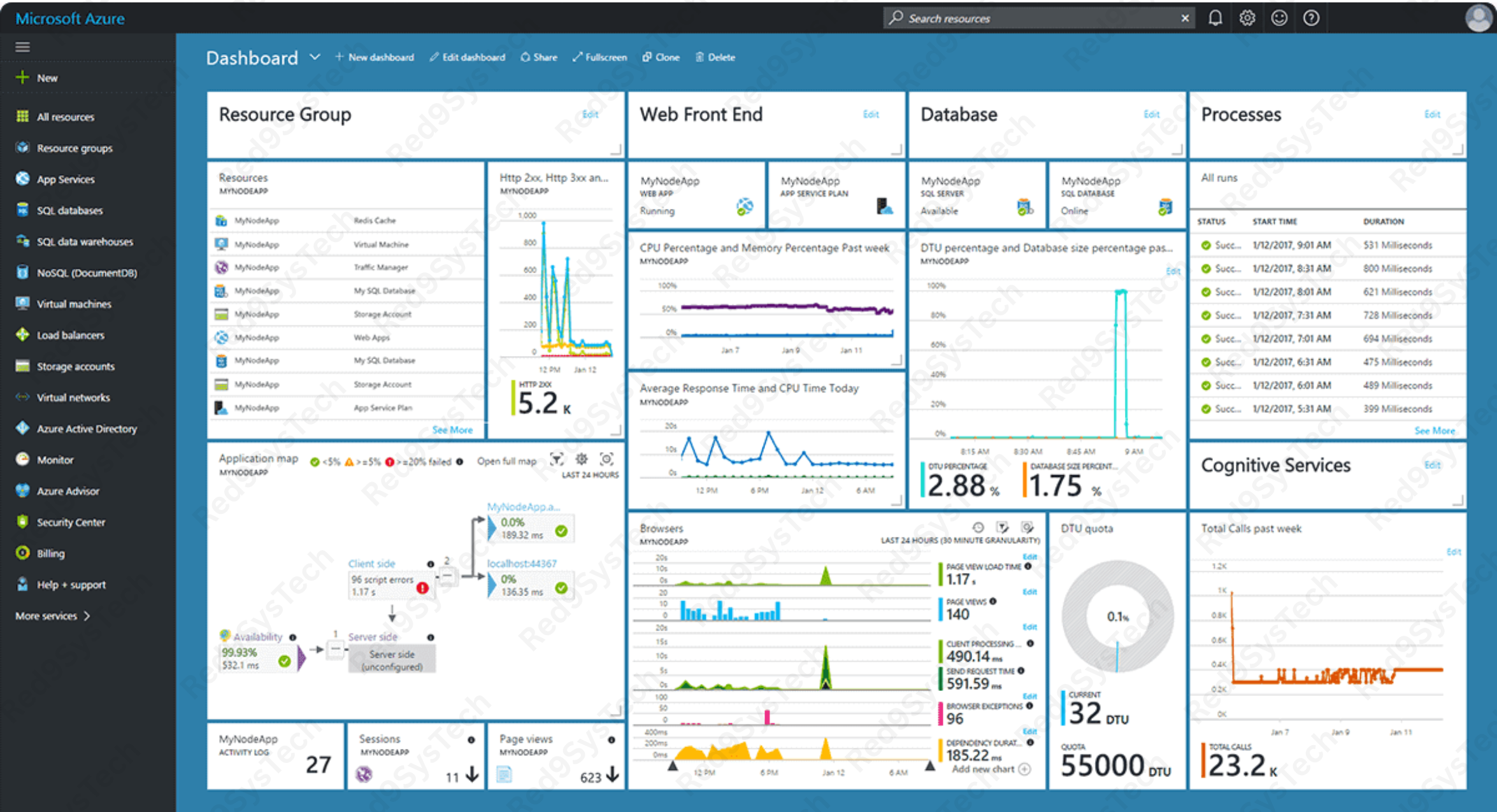Screen dimensions: 1497x812
Task: Click See More under Resources list
Action: tap(452, 430)
